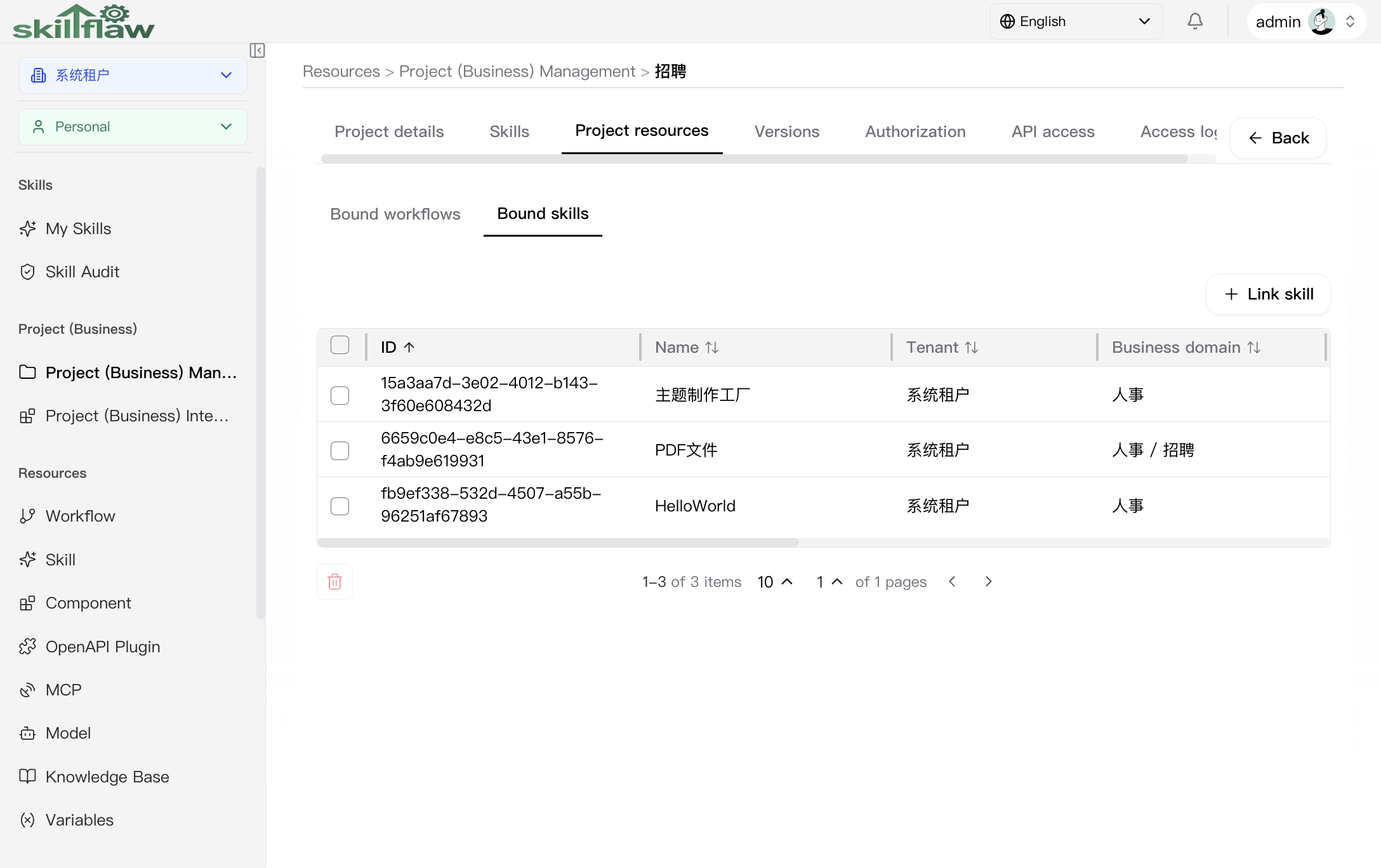Image resolution: width=1381 pixels, height=868 pixels.
Task: Click the Skill Audit shield icon
Action: (x=27, y=272)
